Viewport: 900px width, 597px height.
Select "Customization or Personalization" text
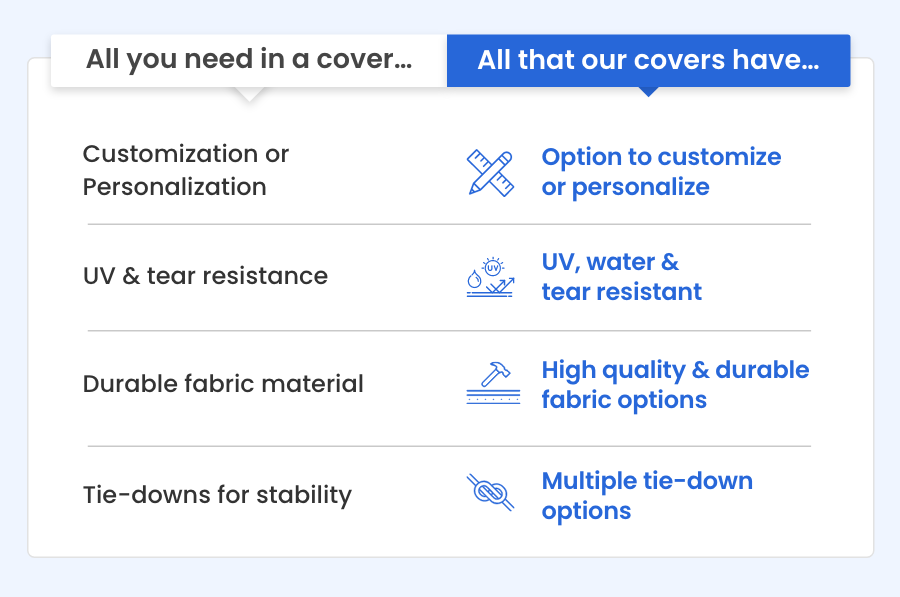tap(186, 170)
